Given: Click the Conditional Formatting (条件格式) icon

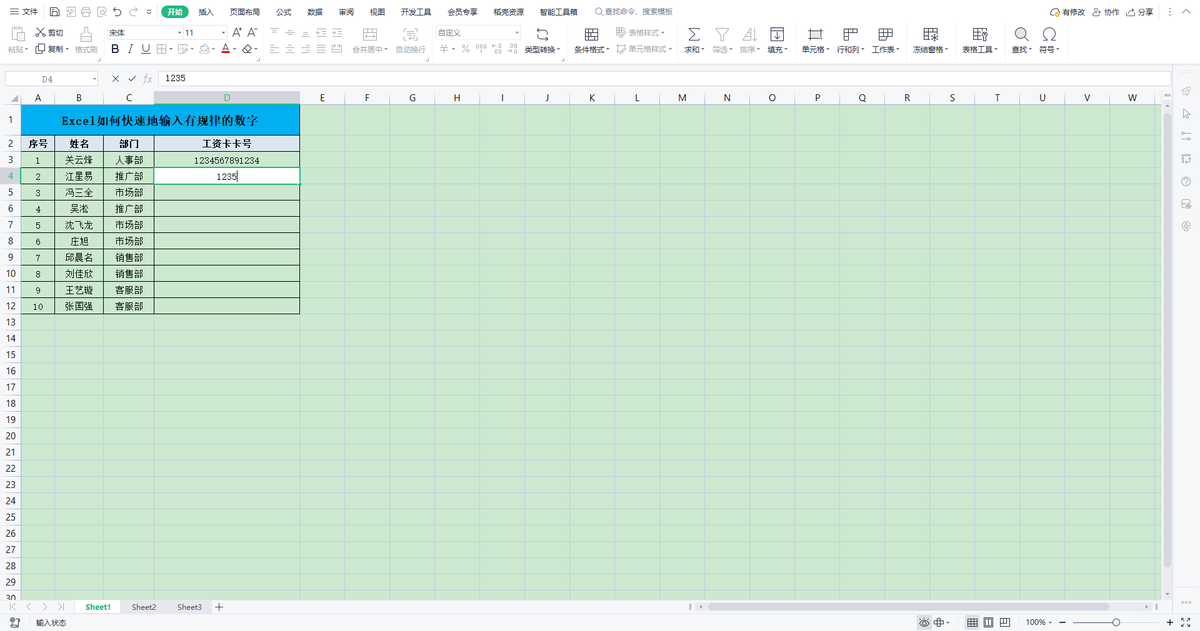Looking at the screenshot, I should [592, 33].
